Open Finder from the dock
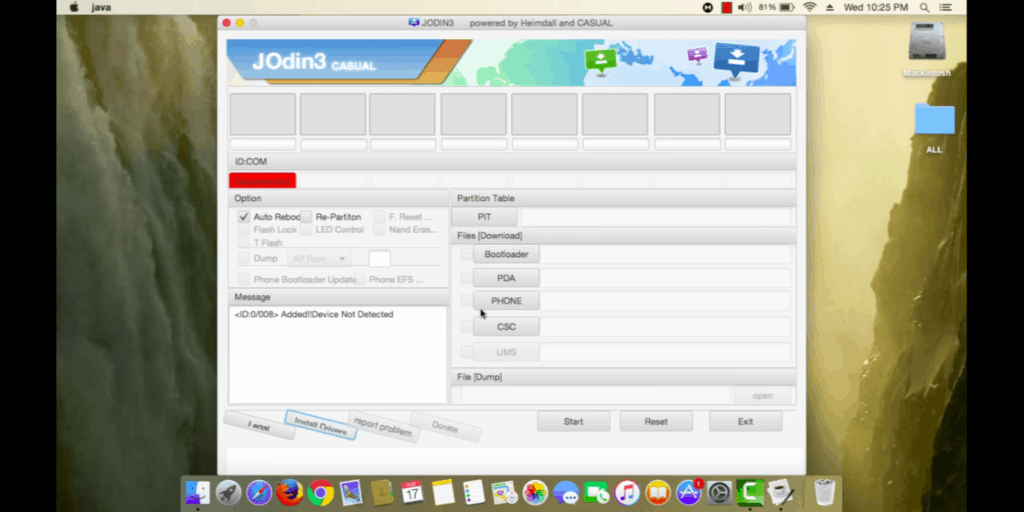Viewport: 1024px width, 512px height. 197,492
